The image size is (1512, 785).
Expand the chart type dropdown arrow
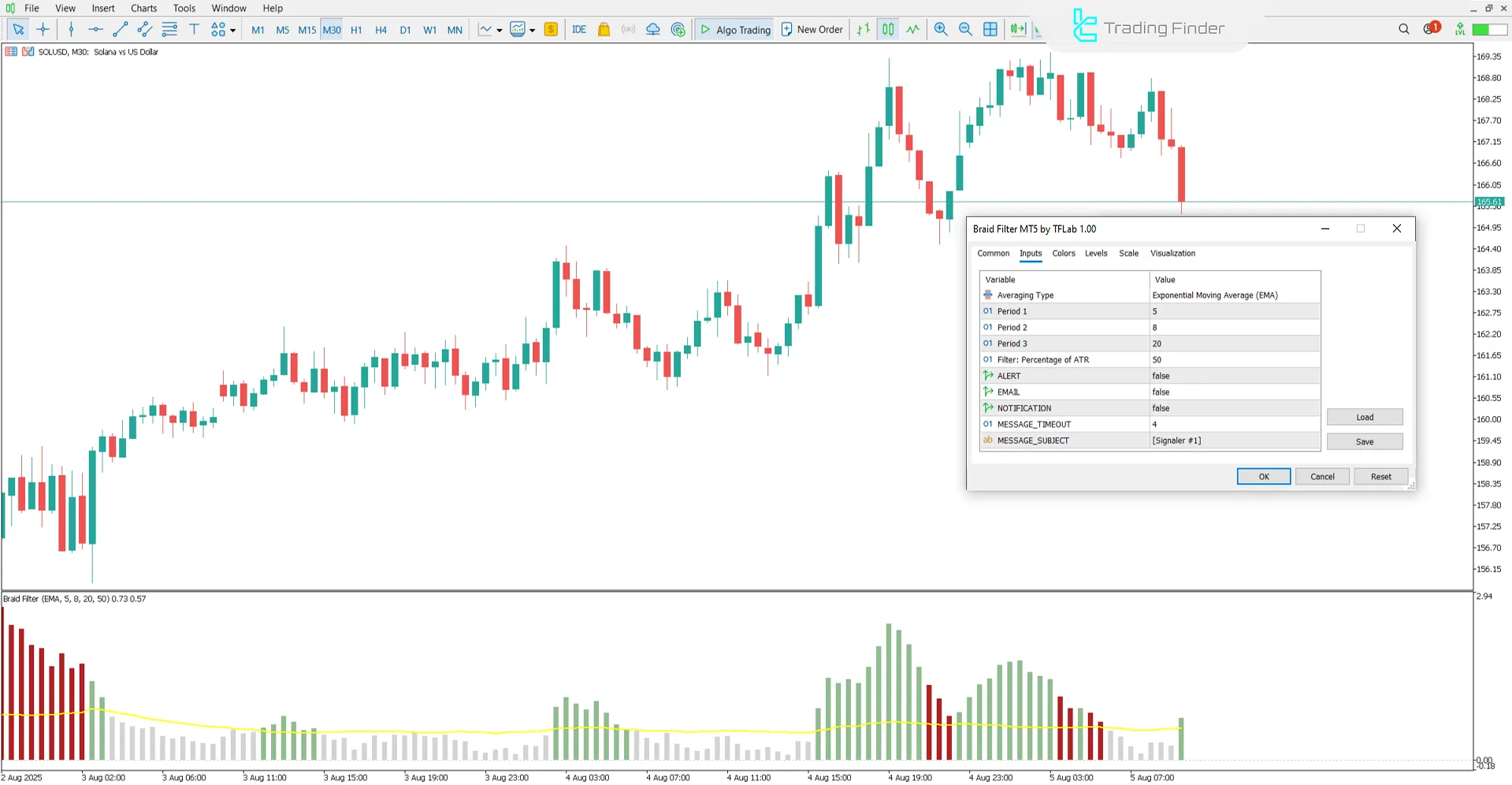coord(500,31)
